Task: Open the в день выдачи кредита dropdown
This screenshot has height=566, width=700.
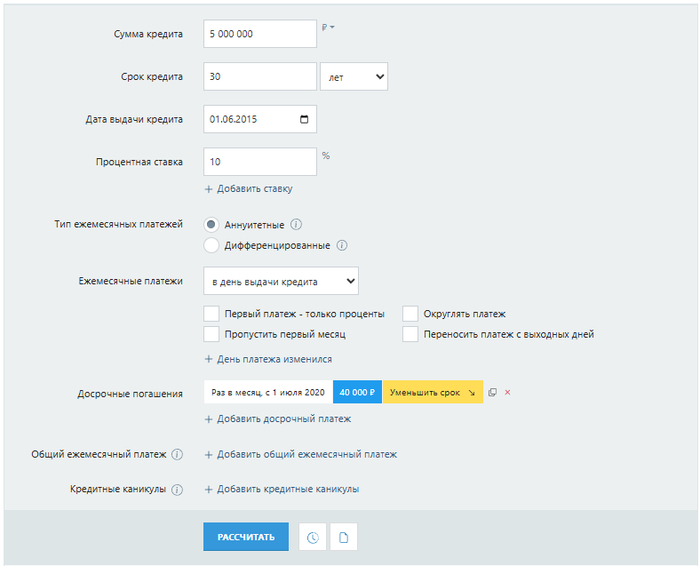Action: pos(281,281)
